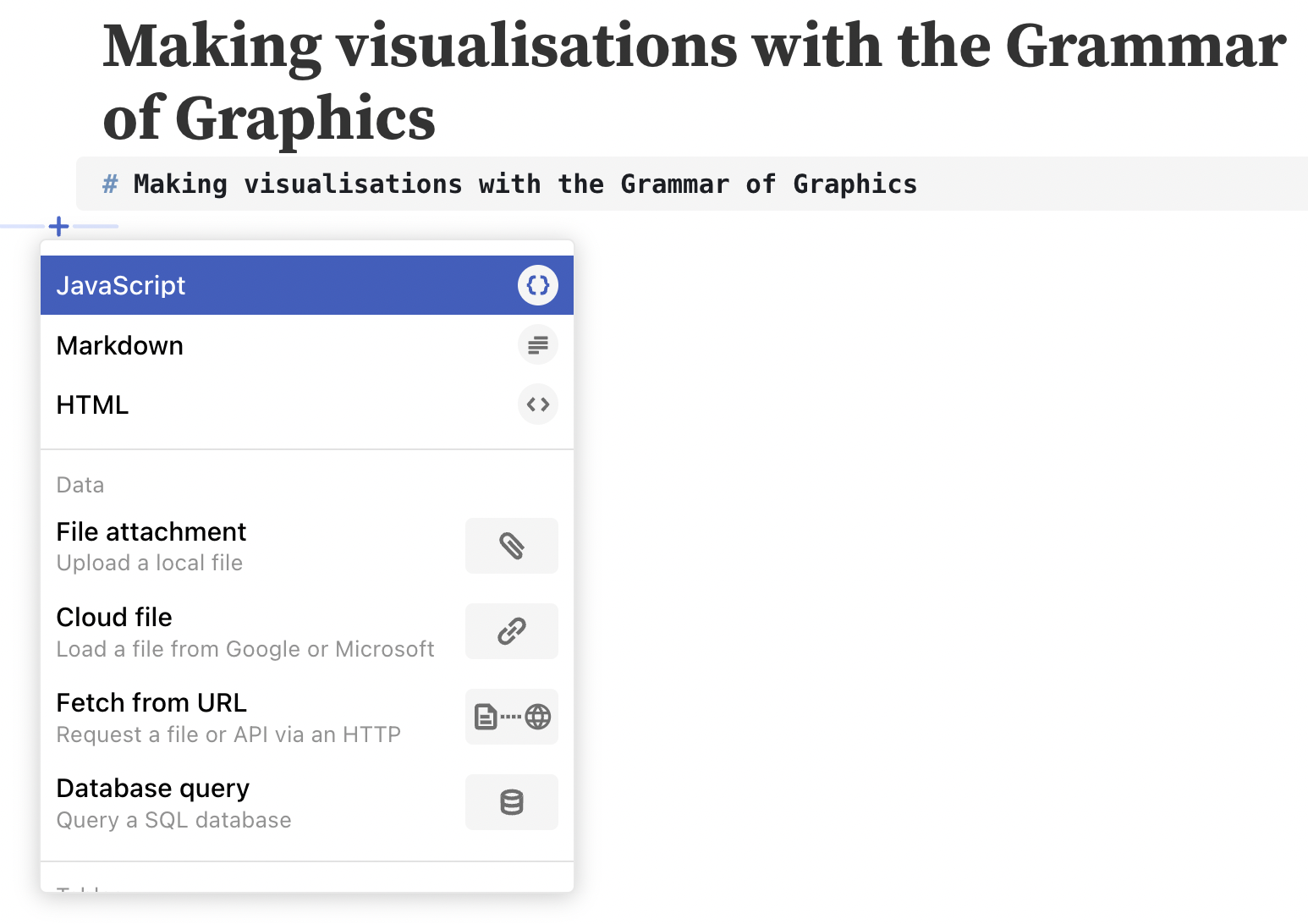Select the Fetch from URL entry

[x=151, y=703]
